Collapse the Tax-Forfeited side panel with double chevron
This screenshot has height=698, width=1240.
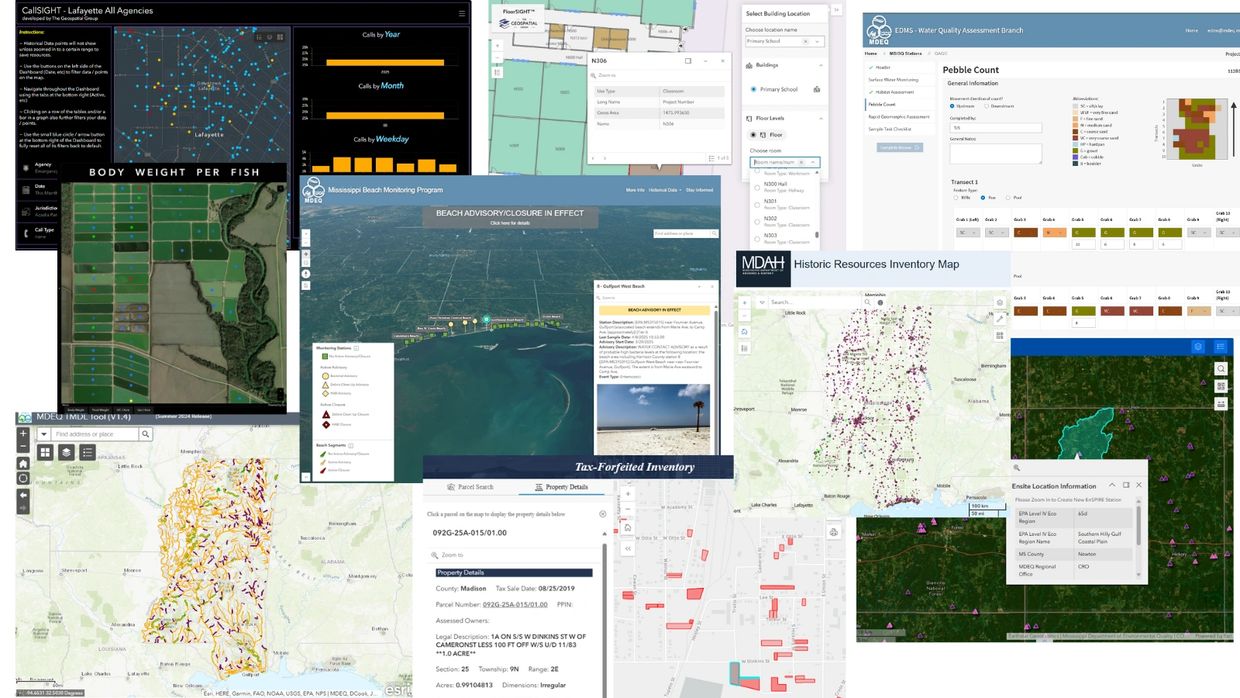click(x=628, y=549)
